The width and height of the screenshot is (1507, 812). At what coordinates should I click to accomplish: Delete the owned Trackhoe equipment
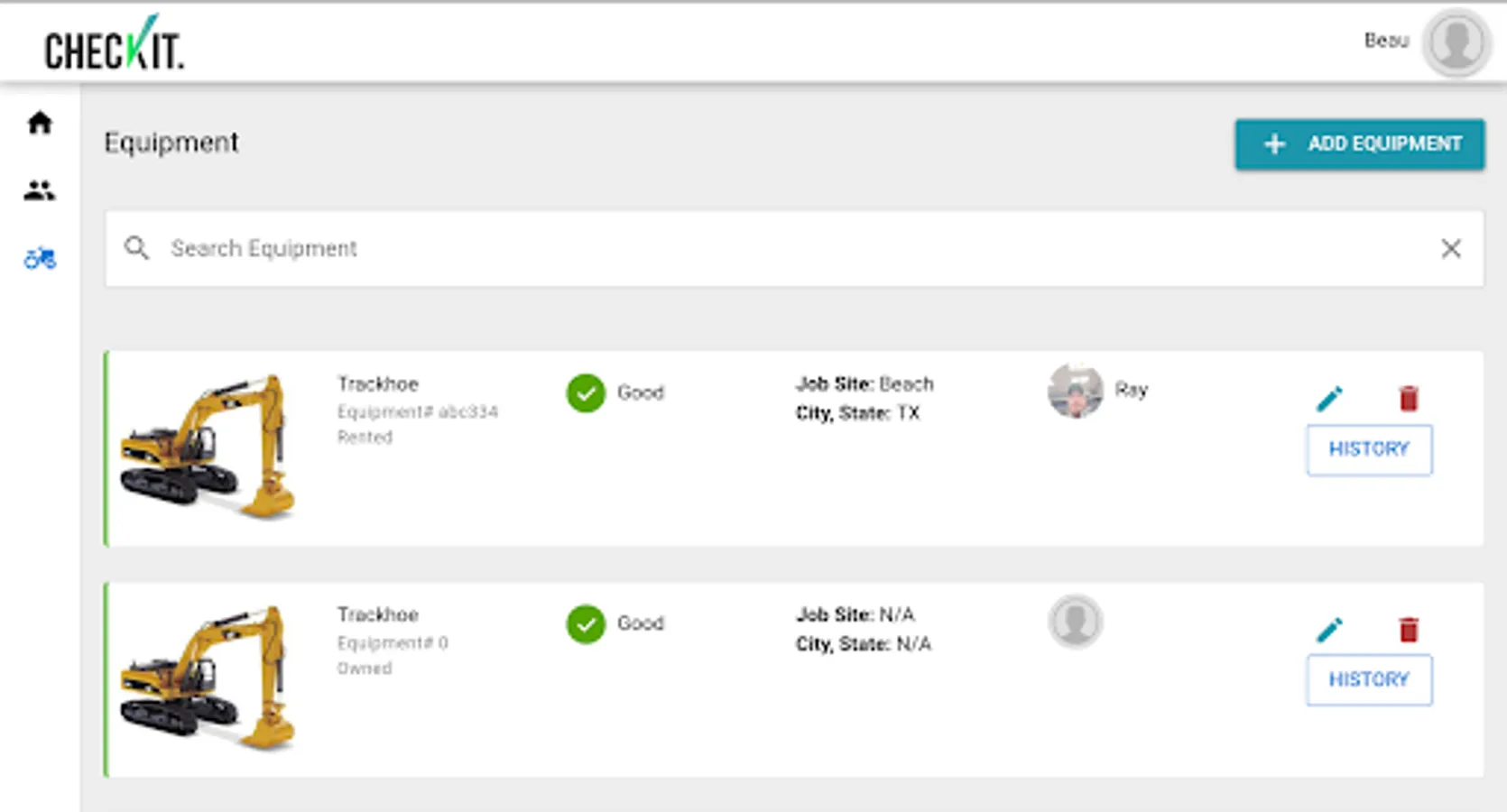[x=1408, y=629]
